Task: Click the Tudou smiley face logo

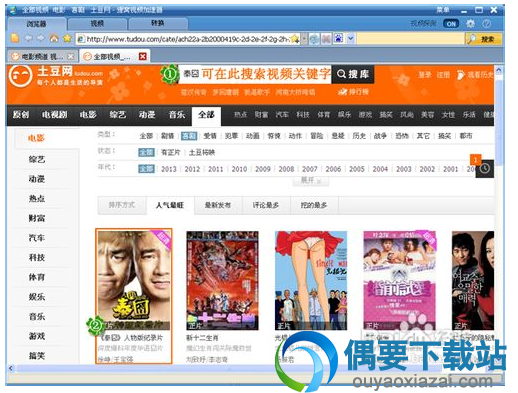Action: point(20,76)
